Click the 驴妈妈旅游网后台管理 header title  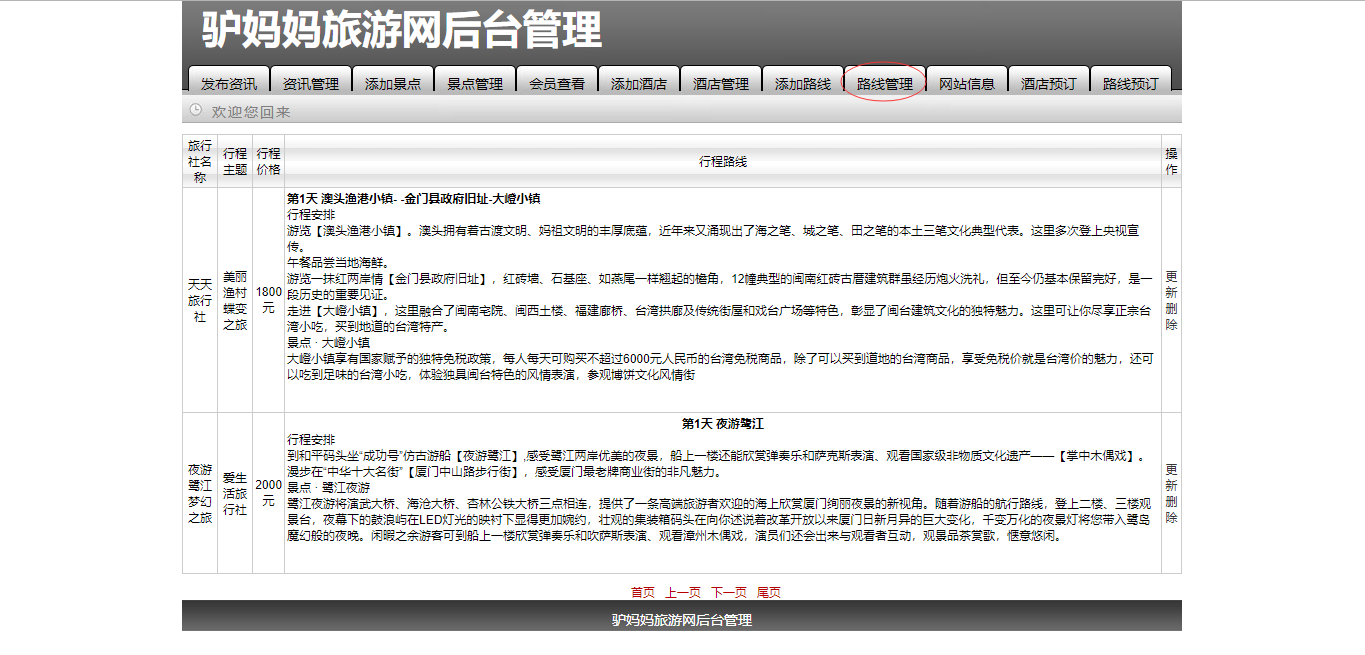pyautogui.click(x=402, y=30)
